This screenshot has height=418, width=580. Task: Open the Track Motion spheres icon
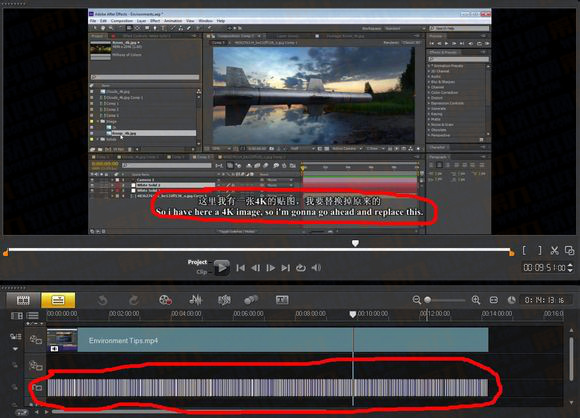click(x=251, y=300)
